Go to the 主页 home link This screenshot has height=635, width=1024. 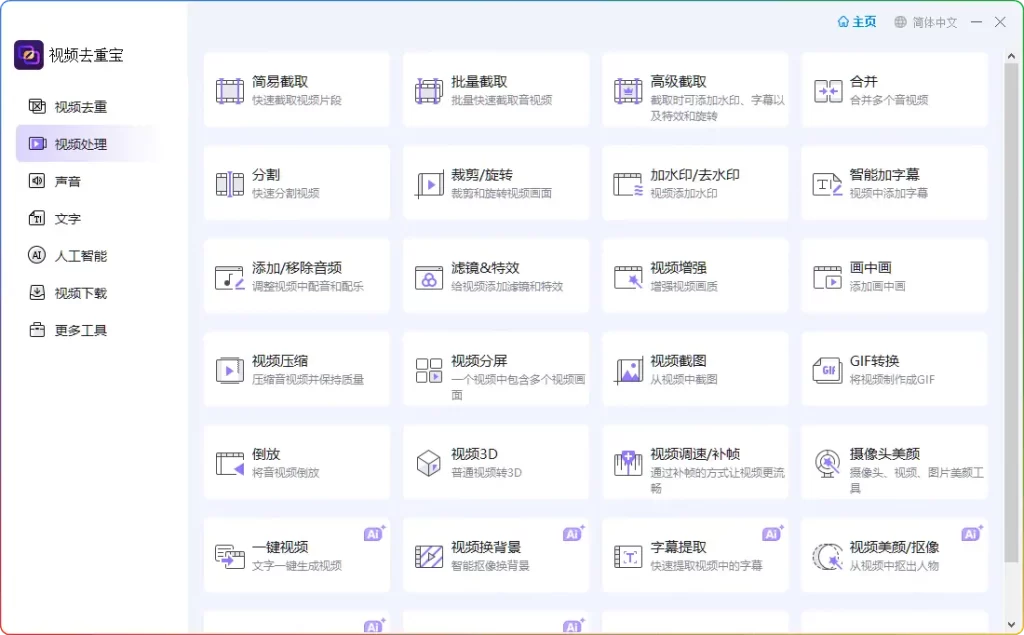(857, 22)
